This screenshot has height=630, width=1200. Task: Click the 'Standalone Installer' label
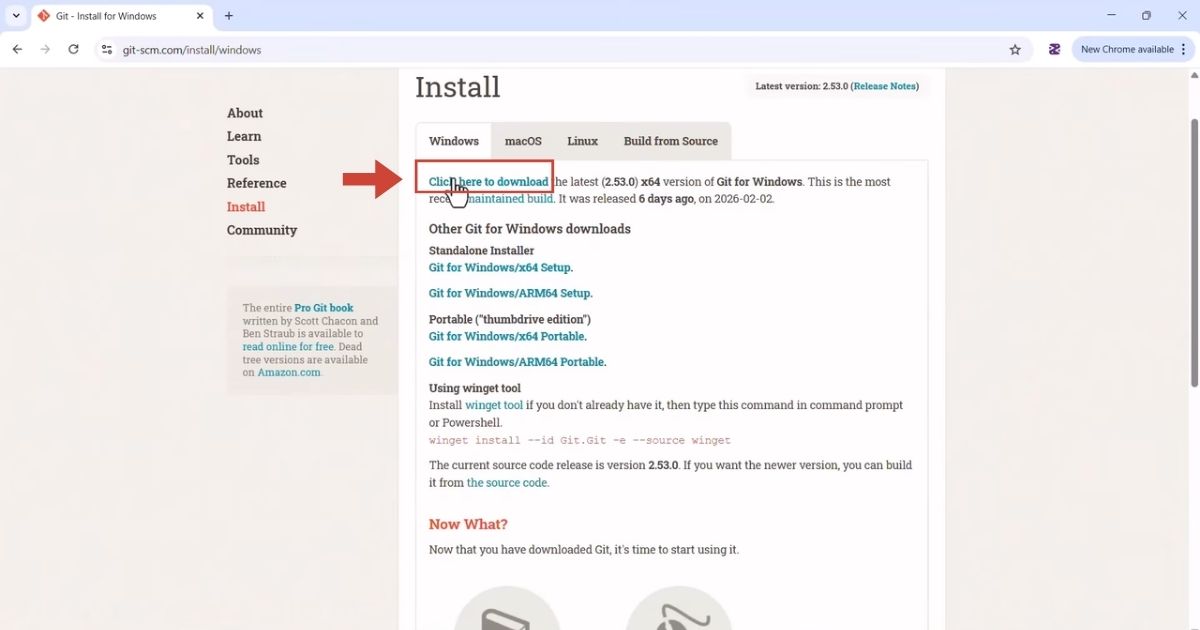click(482, 251)
